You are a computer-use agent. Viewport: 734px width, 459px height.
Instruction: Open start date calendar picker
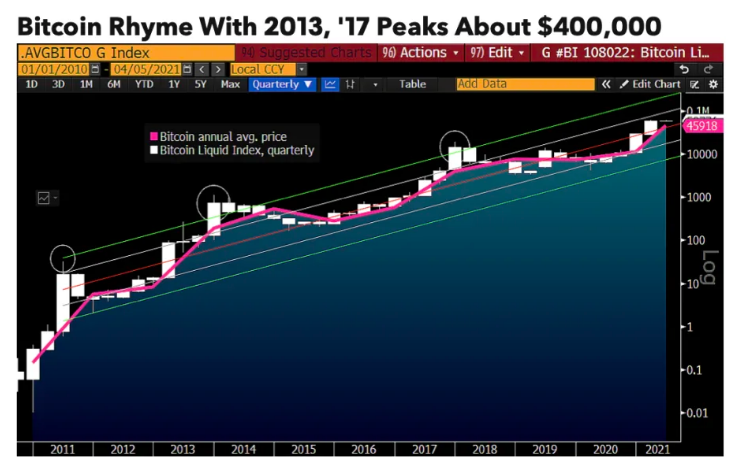(95, 69)
